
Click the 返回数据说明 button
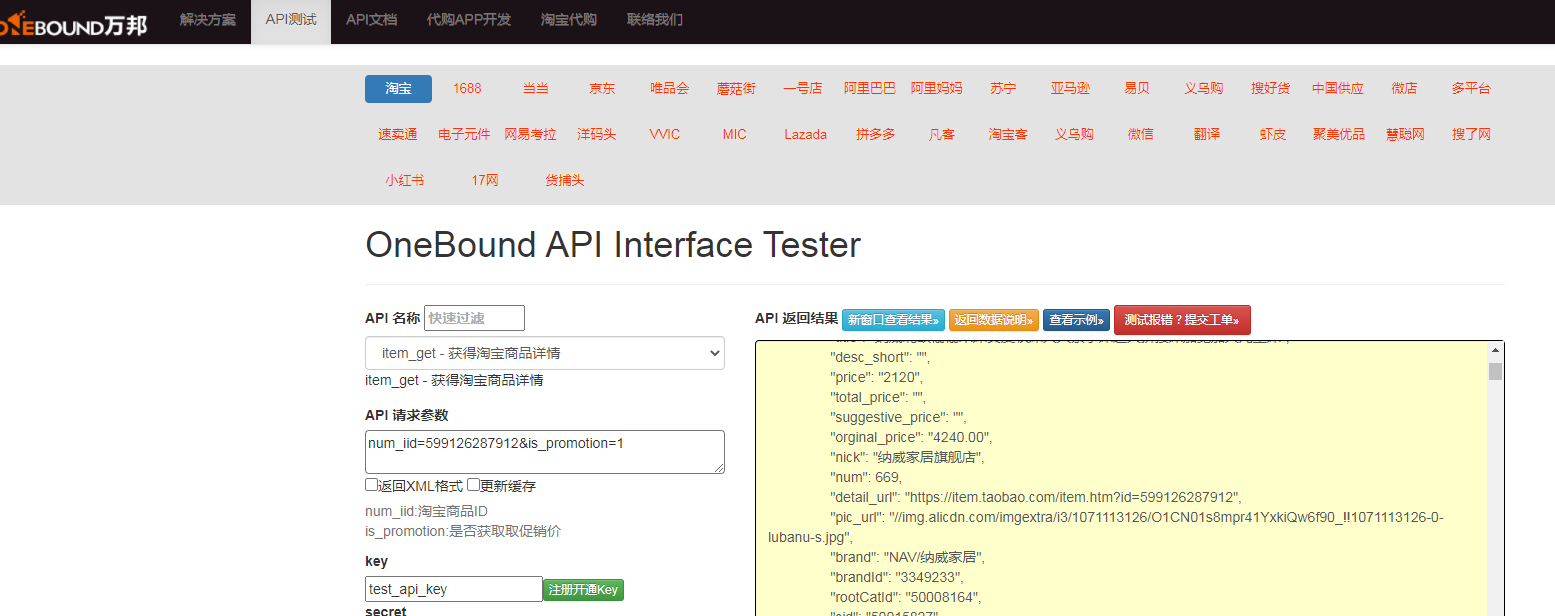pos(994,320)
